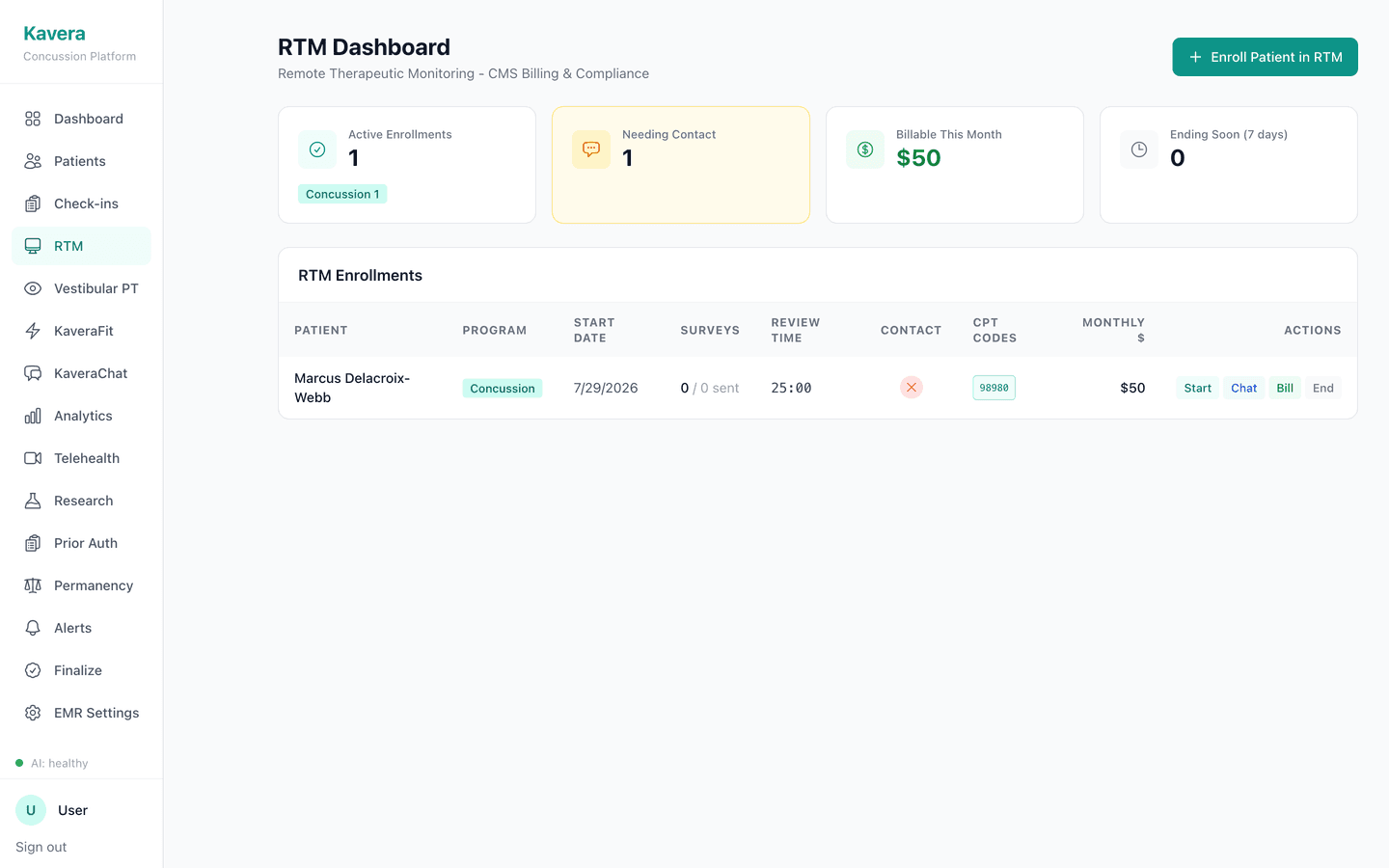
Task: Click the Finalize checkmark circle icon
Action: pyautogui.click(x=33, y=670)
